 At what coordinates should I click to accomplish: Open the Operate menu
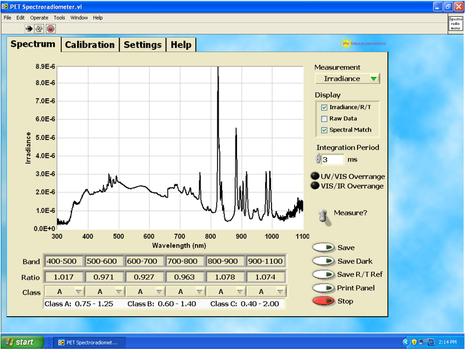(39, 18)
